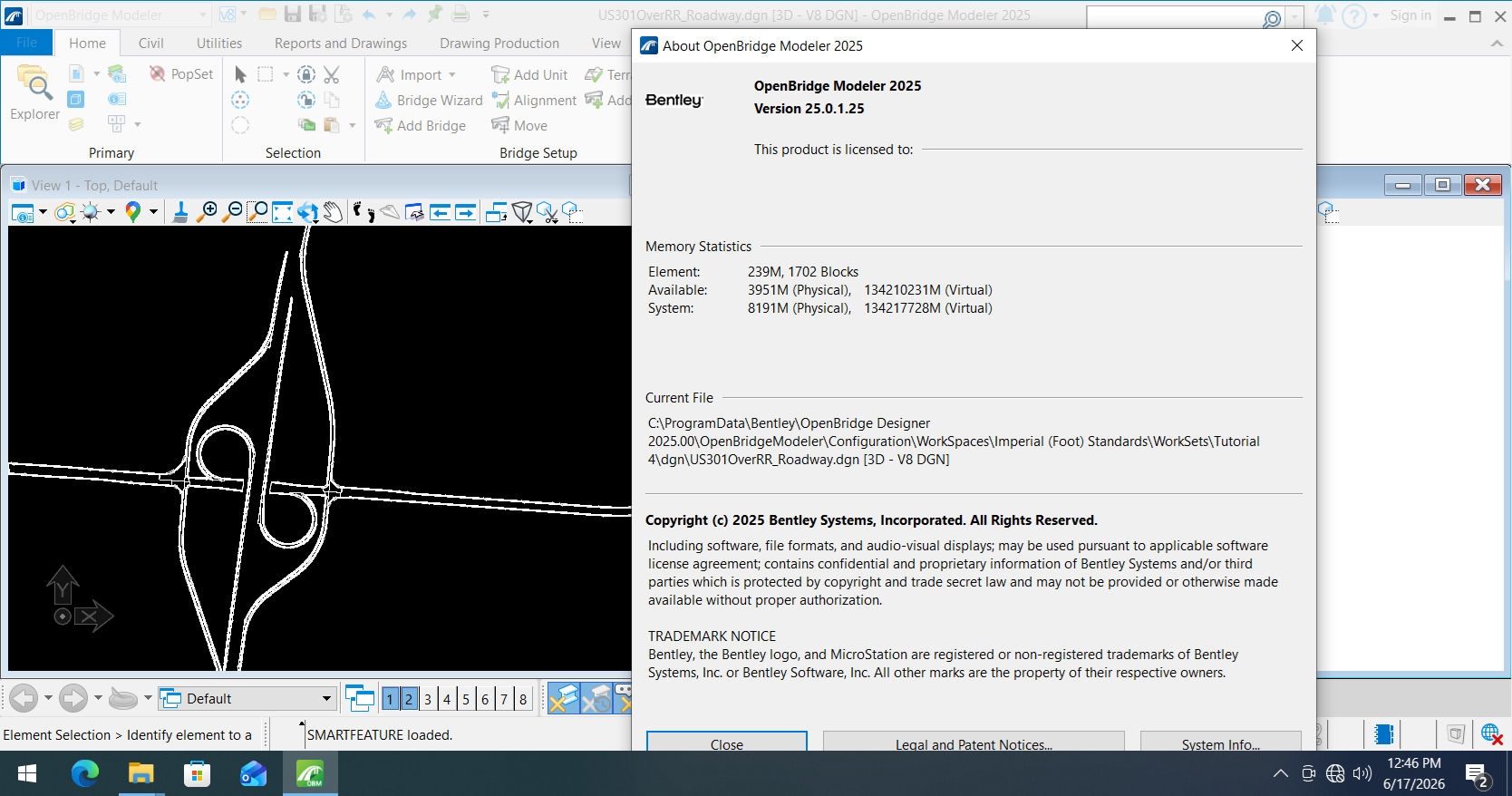Activate the Pan View hand tool

point(334,212)
